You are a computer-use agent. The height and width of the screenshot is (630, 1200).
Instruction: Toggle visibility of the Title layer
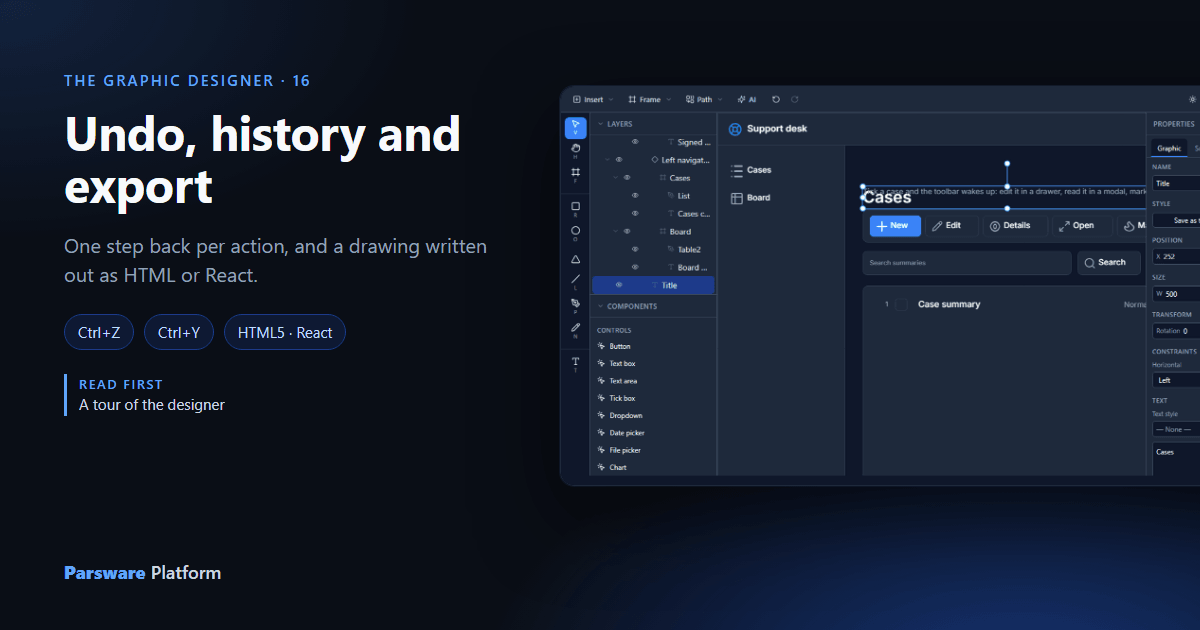coord(619,285)
